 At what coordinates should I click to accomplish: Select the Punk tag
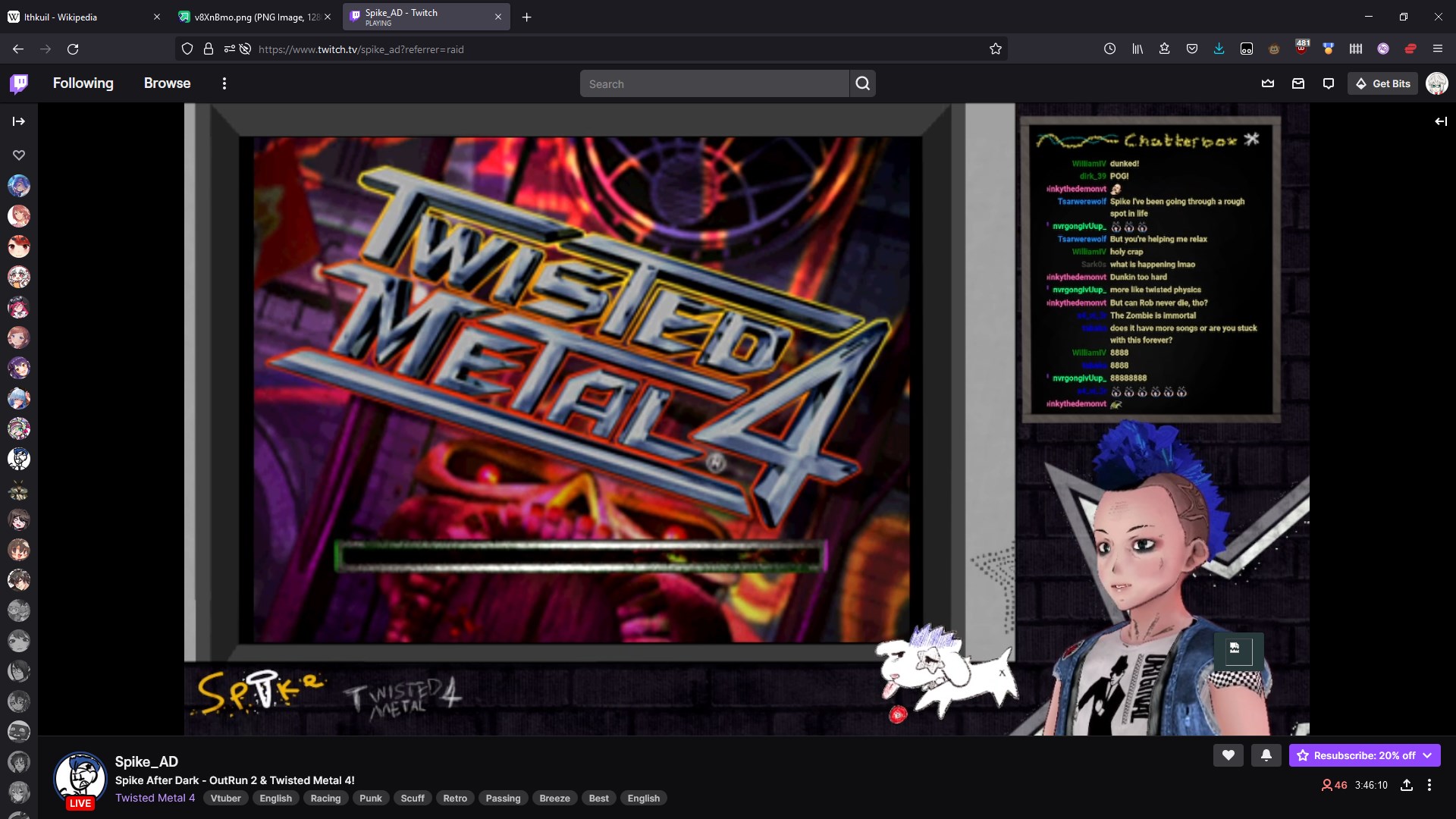(x=371, y=798)
